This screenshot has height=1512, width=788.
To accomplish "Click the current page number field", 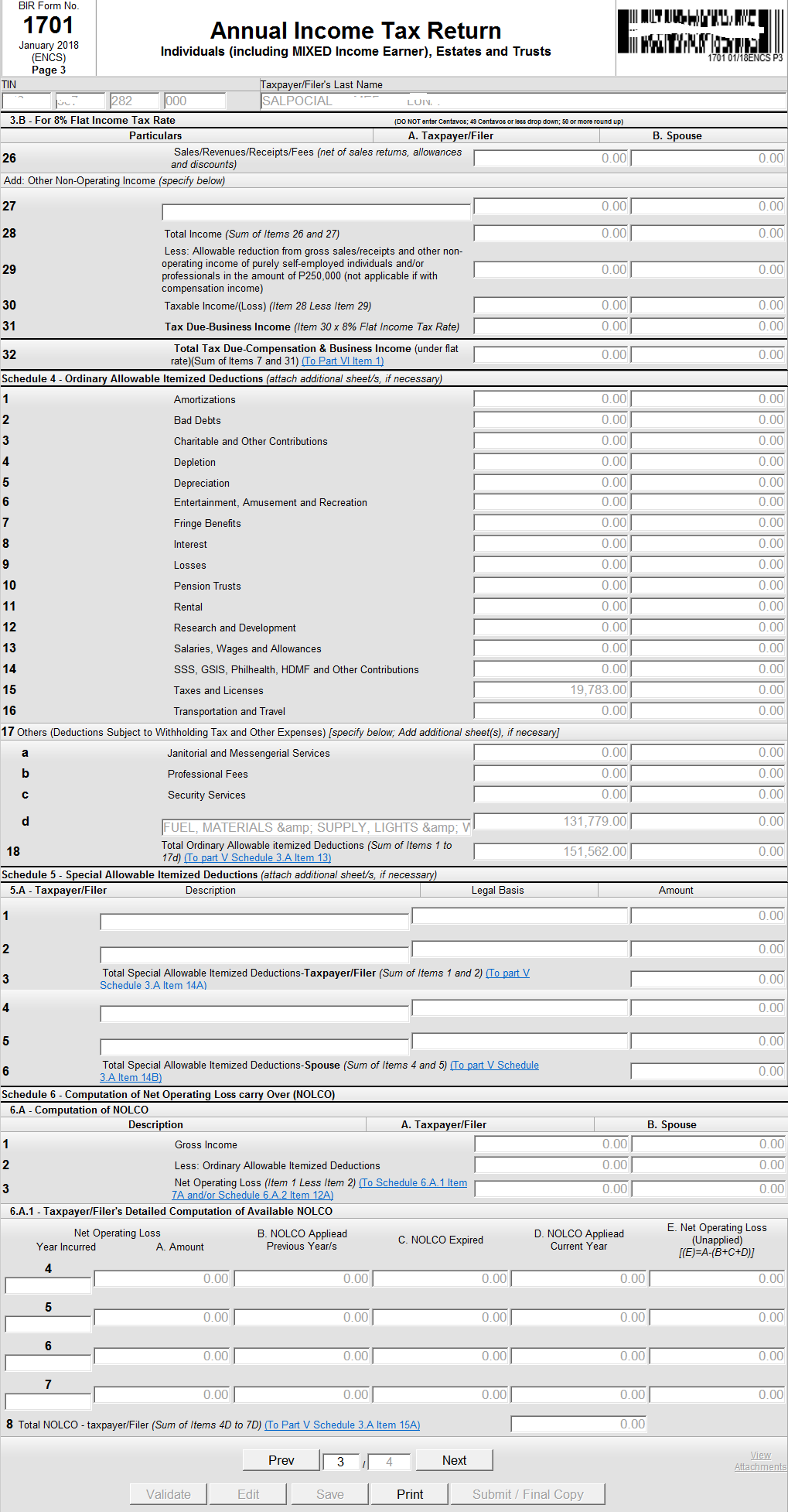I will point(341,1462).
